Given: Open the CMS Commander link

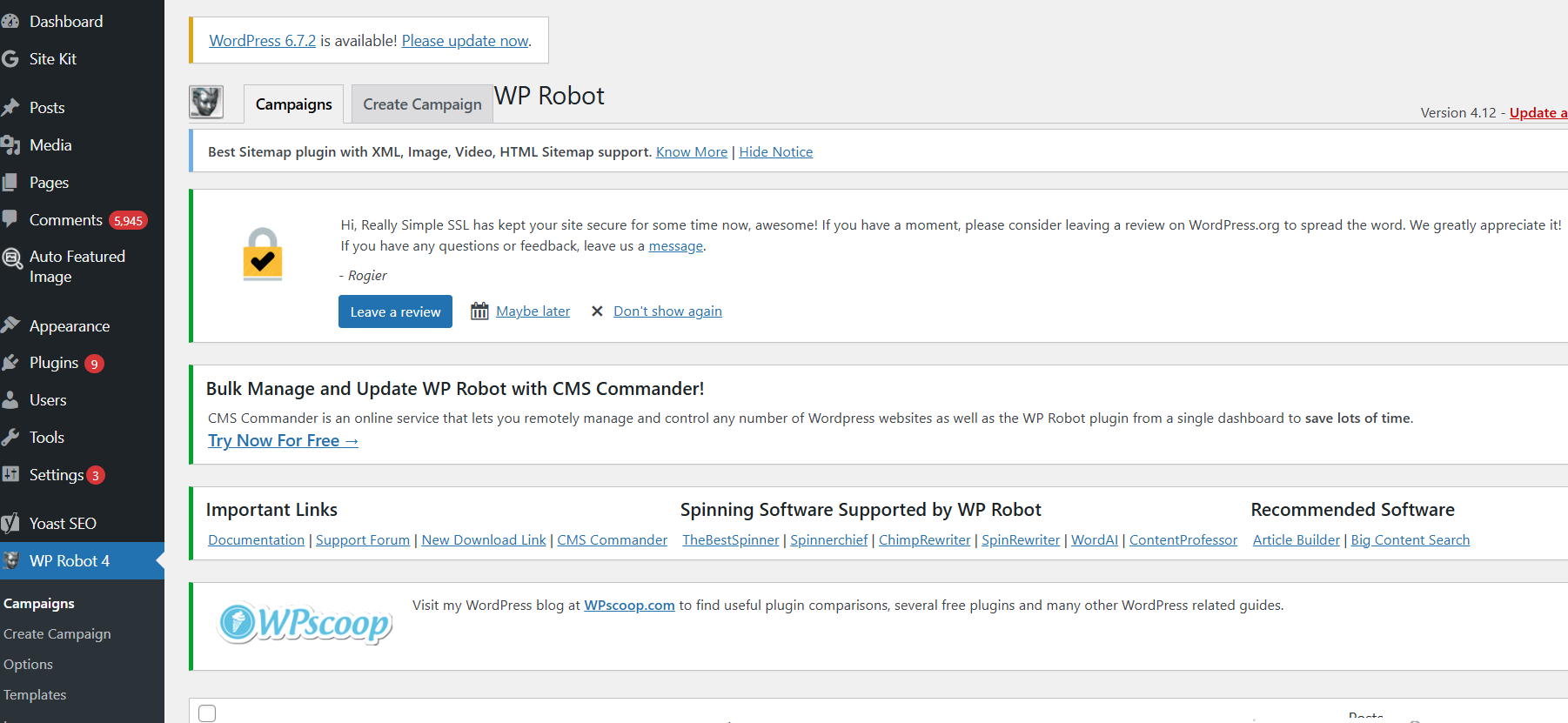Looking at the screenshot, I should (613, 540).
